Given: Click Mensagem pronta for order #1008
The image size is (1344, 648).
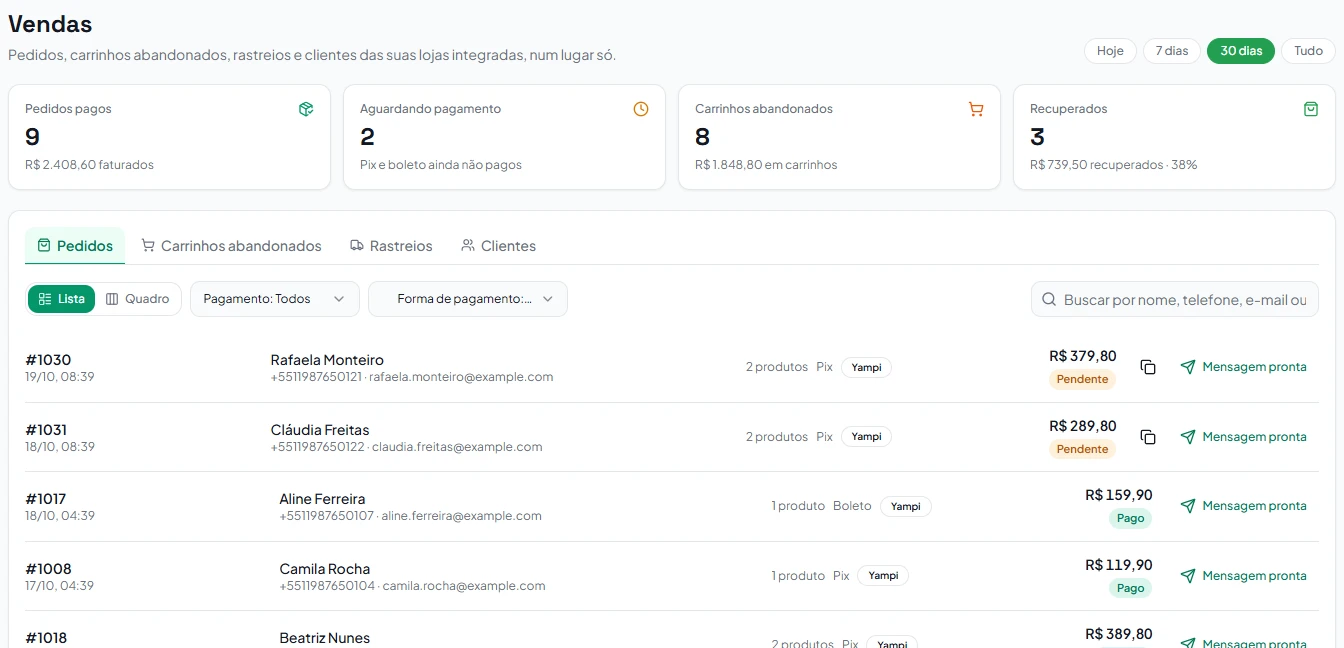Looking at the screenshot, I should click(1243, 576).
